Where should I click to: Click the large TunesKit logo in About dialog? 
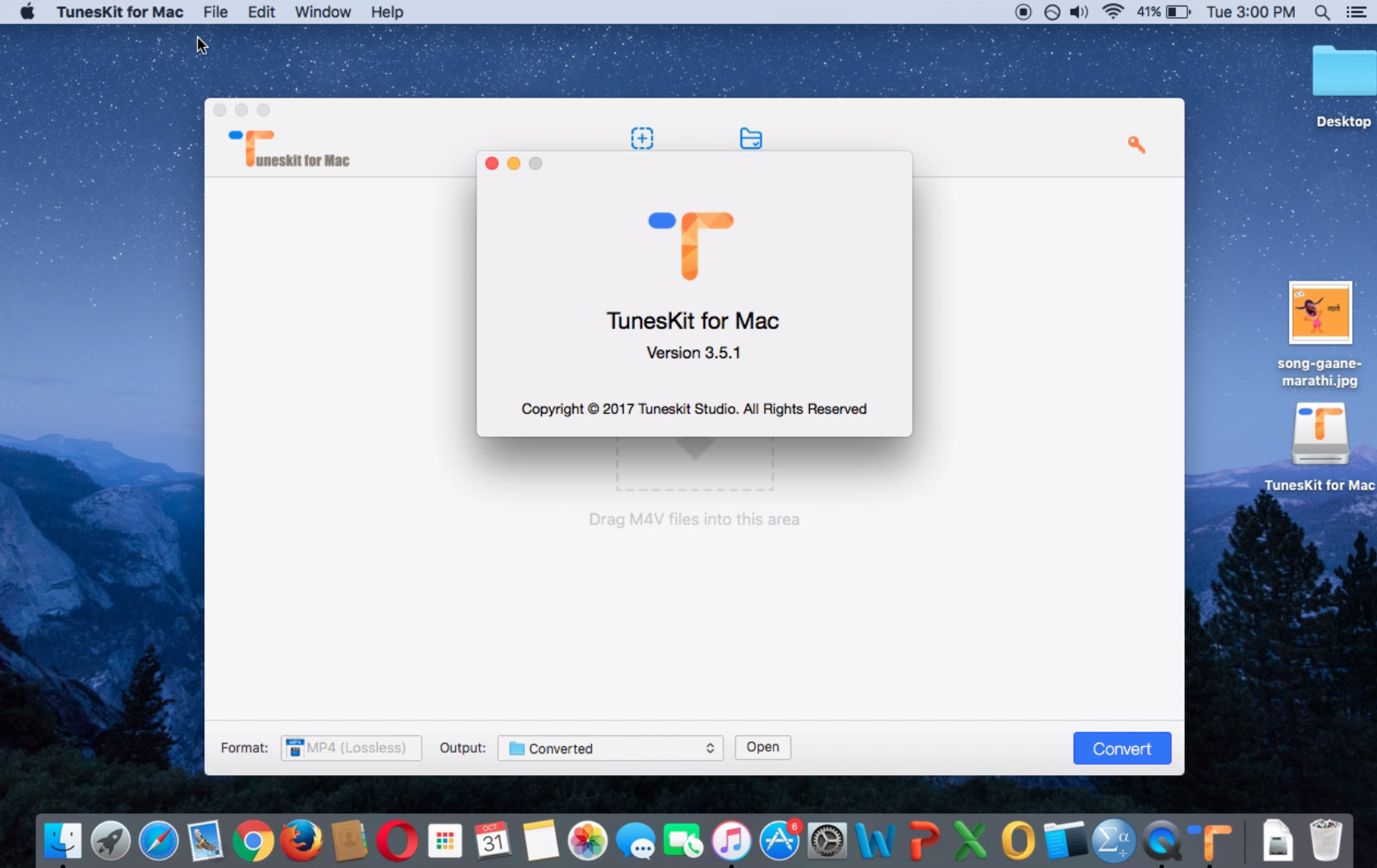(691, 245)
